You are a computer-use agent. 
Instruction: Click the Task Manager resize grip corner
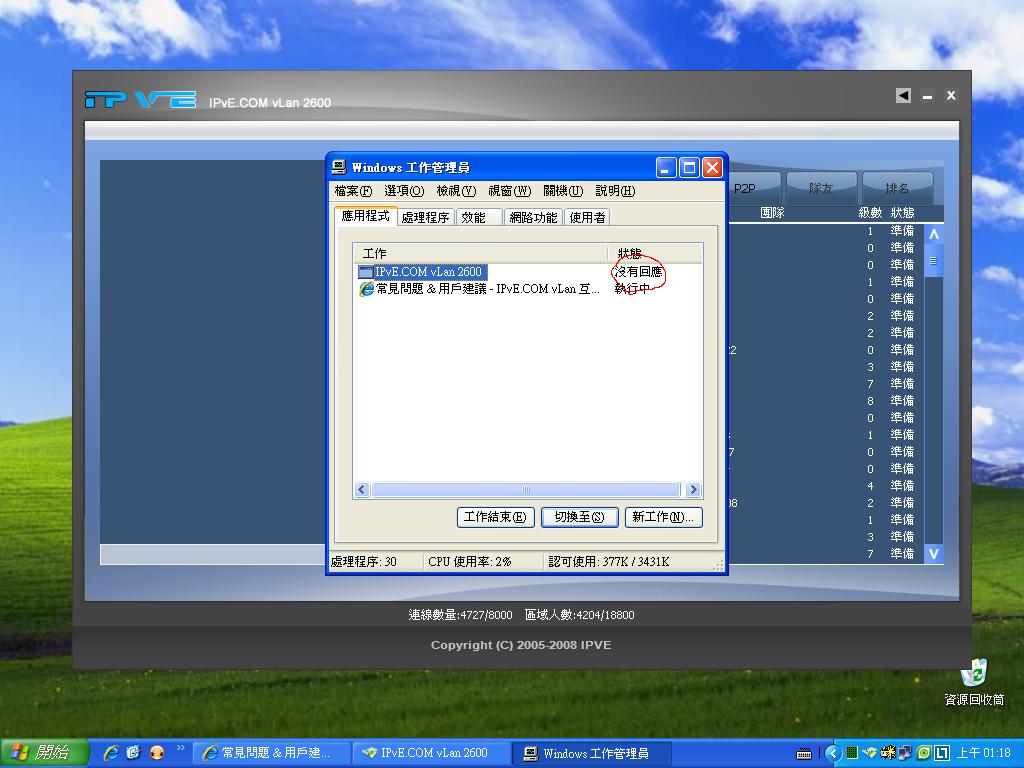click(718, 566)
